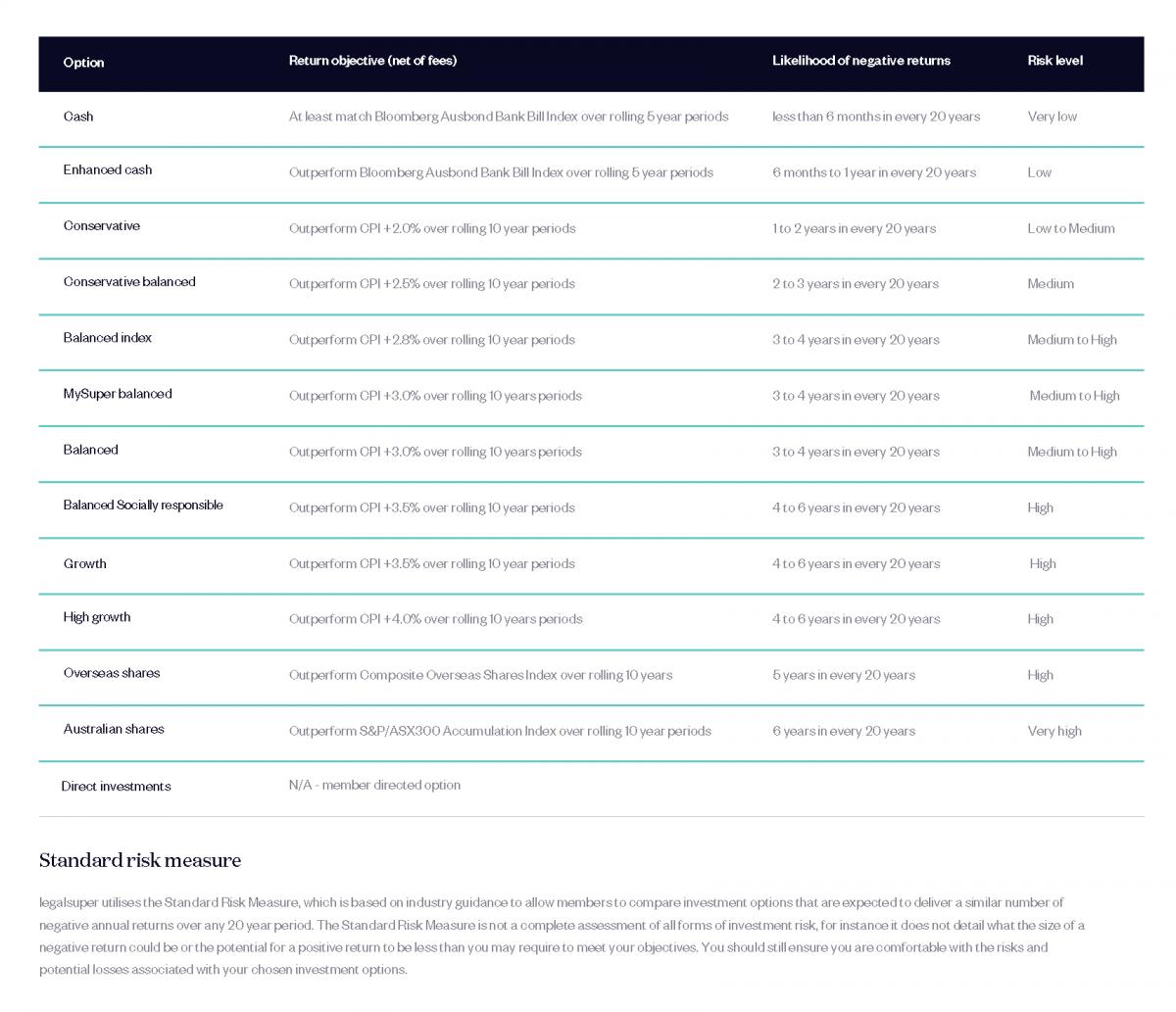Select the Balanced Socially responsible option
Viewport: 1176px width, 1012px height.
point(143,506)
